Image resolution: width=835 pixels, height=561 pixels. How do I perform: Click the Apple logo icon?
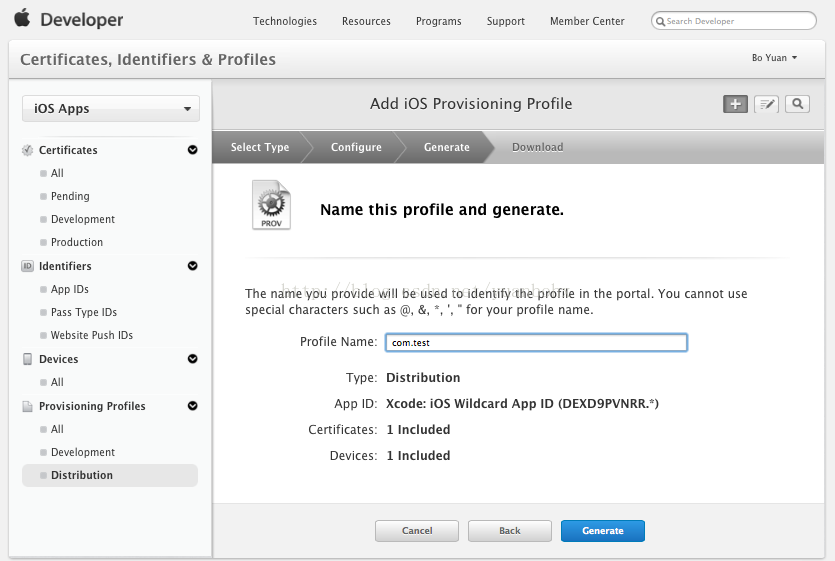pos(22,19)
